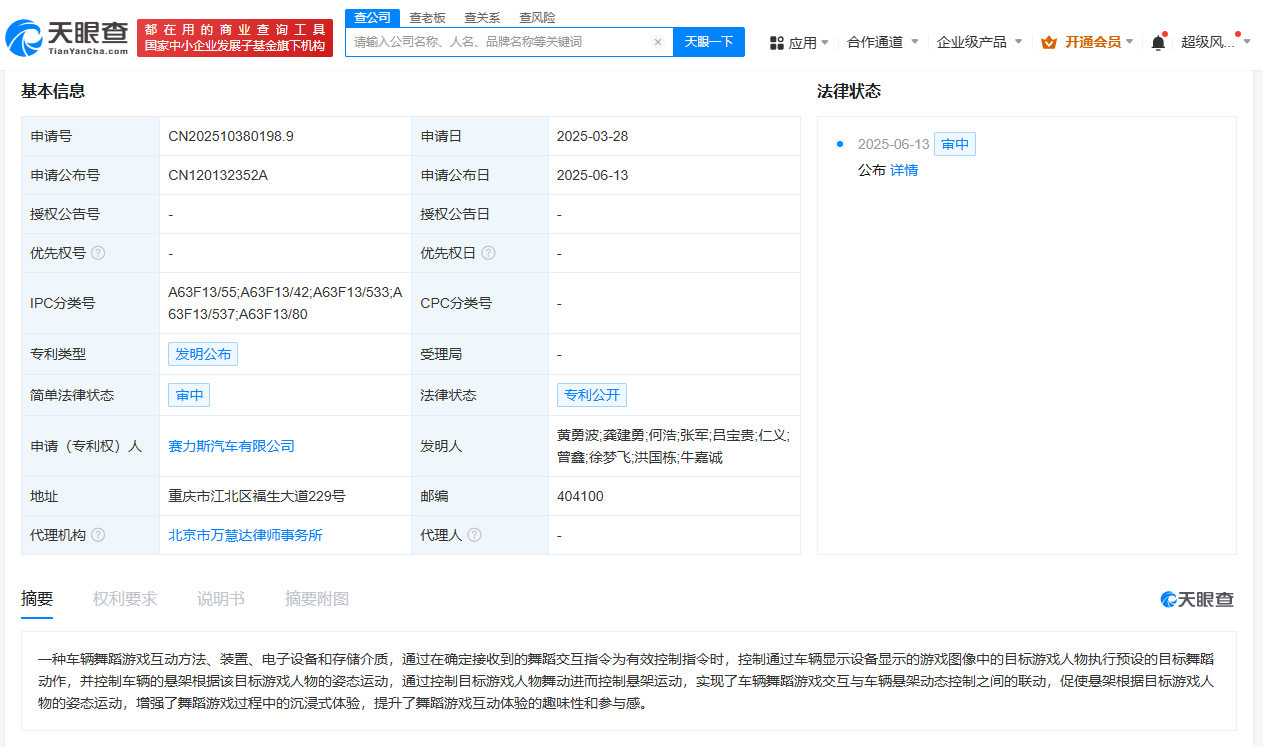Viewport: 1263px width, 747px height.
Task: Click the 应用 grid icon
Action: [776, 42]
